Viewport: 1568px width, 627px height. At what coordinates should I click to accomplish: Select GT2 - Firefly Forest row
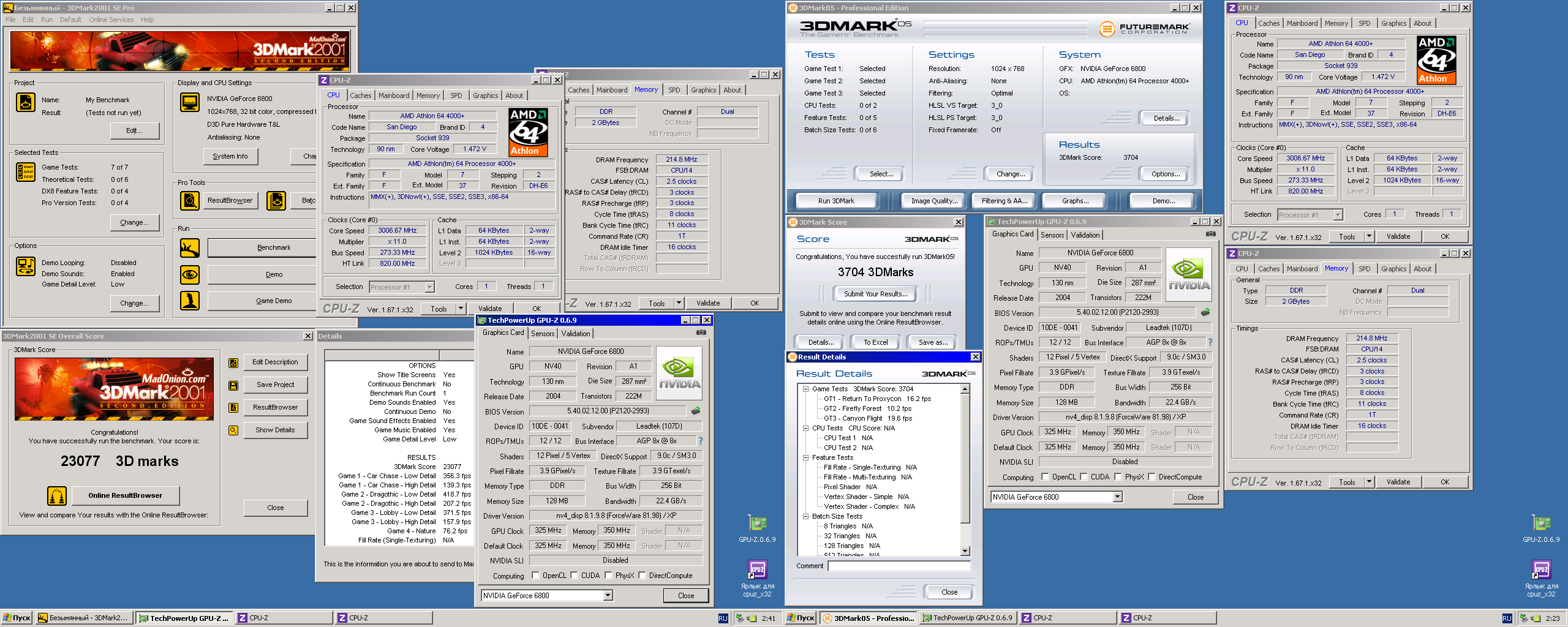click(x=867, y=408)
